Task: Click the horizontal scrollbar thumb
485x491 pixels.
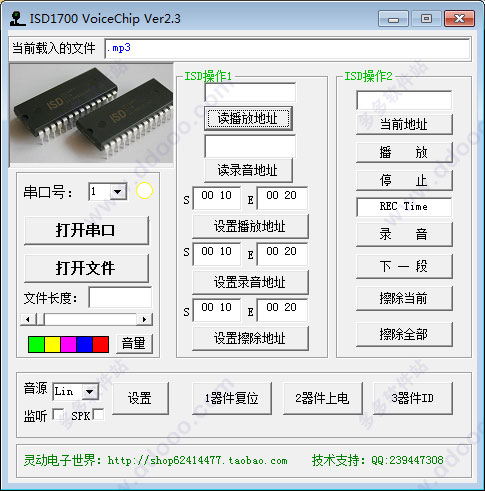Action: tap(41, 319)
